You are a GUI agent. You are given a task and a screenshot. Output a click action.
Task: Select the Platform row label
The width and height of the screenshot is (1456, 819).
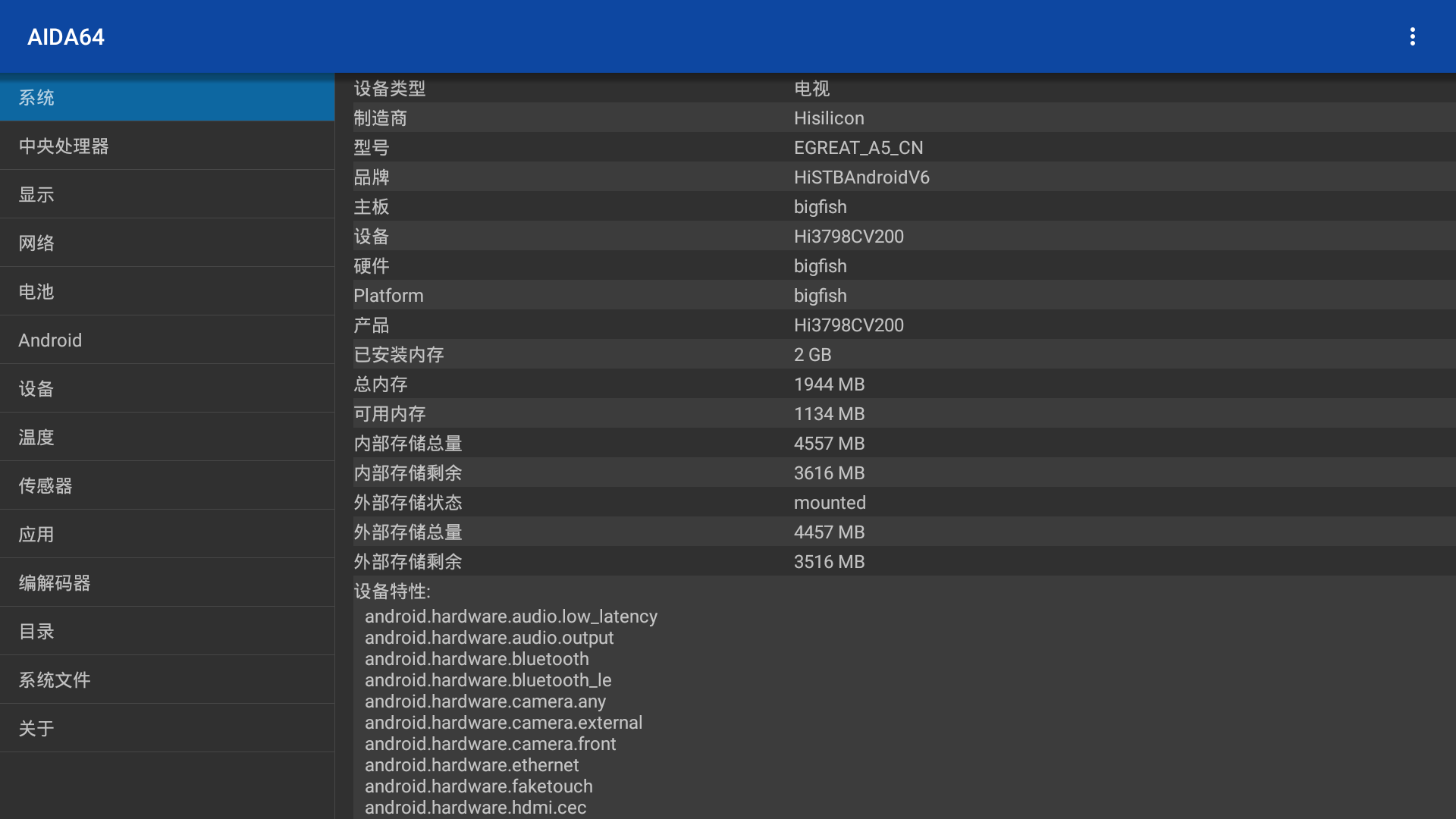(388, 296)
